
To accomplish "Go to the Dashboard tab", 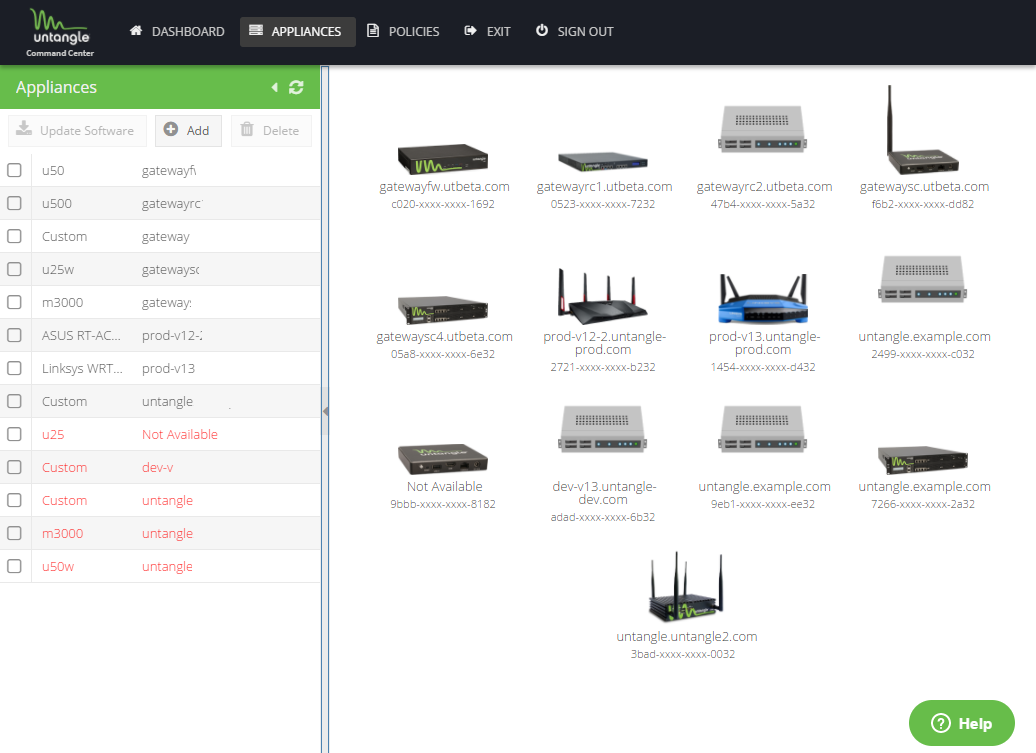I will click(x=177, y=32).
